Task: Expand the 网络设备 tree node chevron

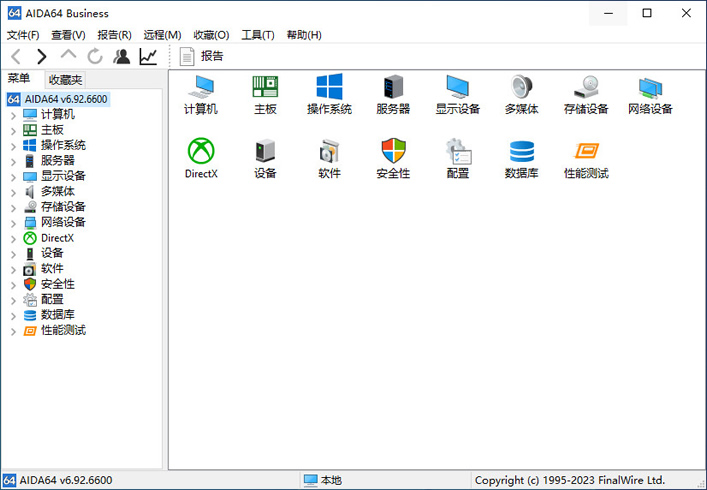Action: (x=13, y=223)
